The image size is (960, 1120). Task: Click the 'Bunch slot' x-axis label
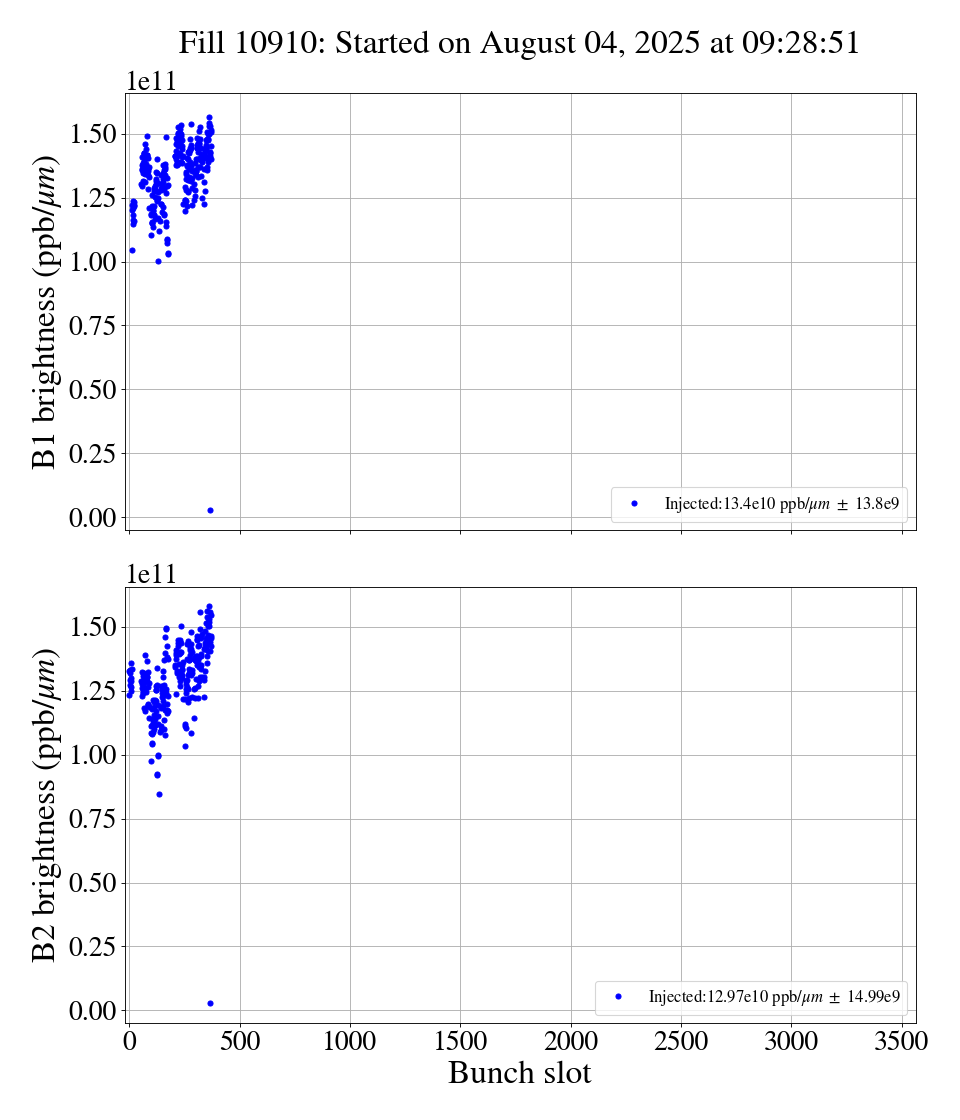[519, 1074]
